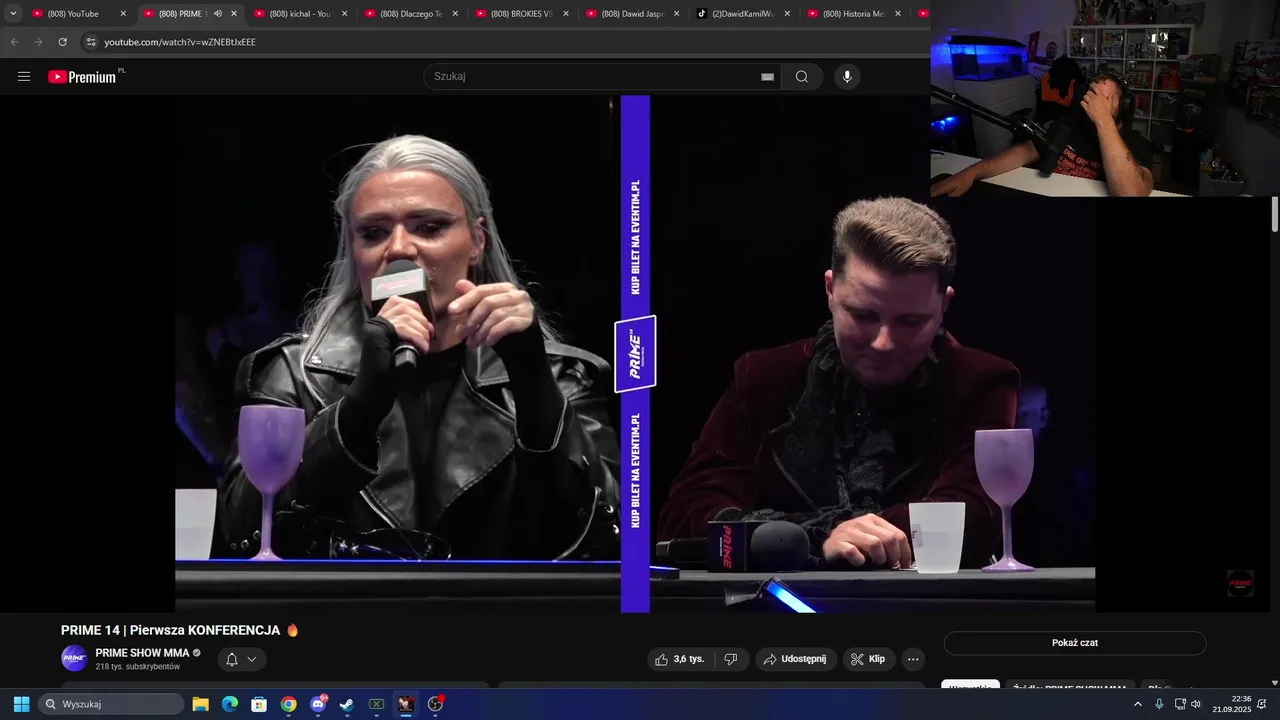Reload the current page
The width and height of the screenshot is (1280, 720).
[x=62, y=42]
